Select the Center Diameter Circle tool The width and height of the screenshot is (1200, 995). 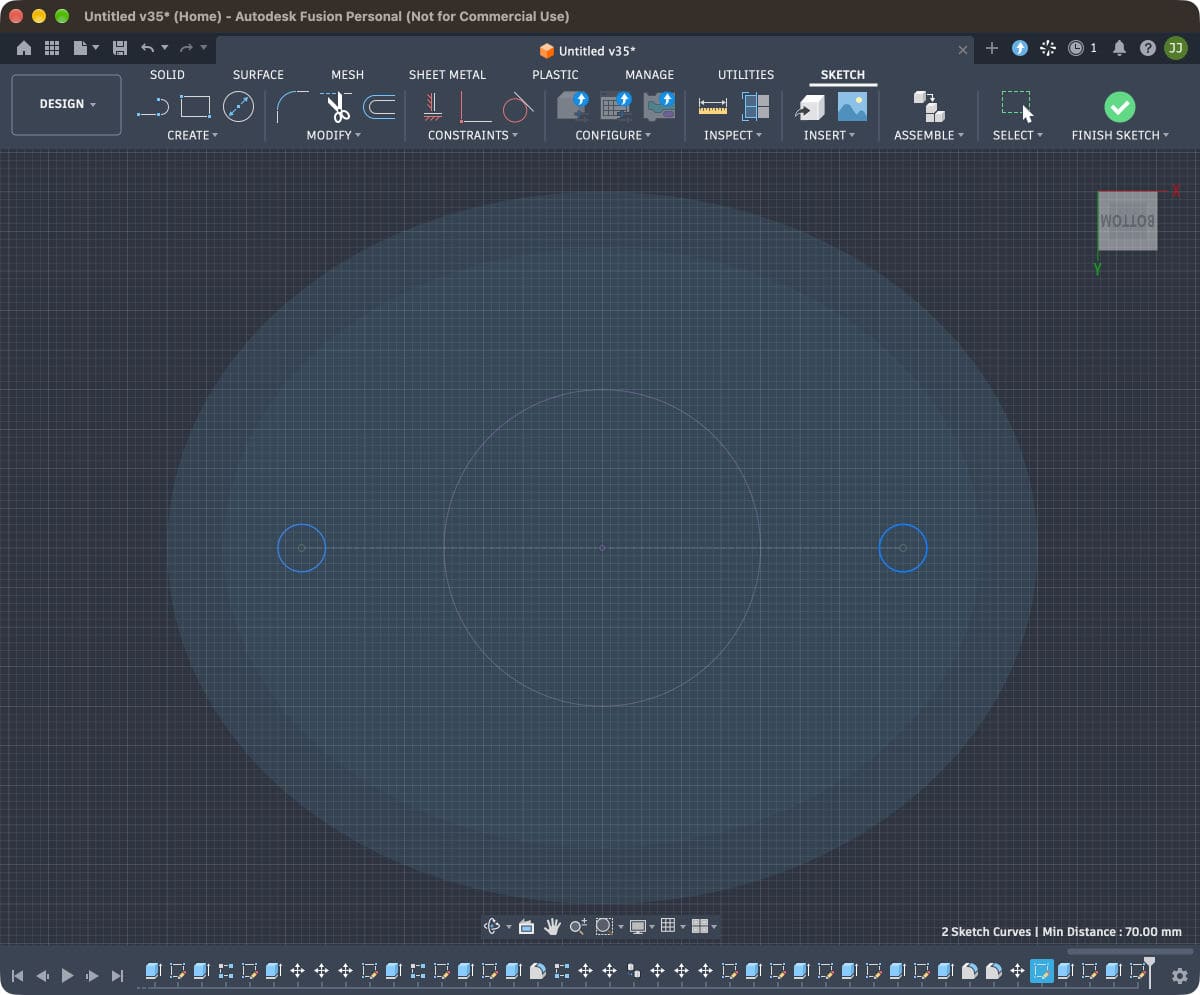(x=238, y=107)
